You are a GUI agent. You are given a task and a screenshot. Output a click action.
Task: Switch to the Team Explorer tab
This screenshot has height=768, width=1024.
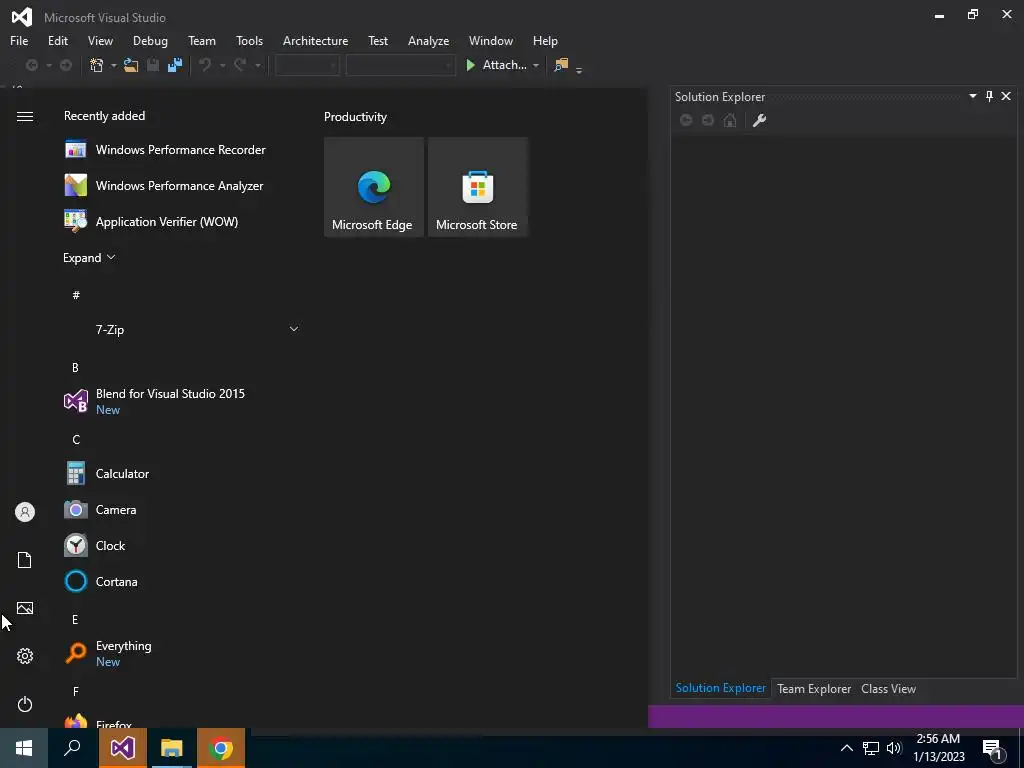tap(814, 688)
